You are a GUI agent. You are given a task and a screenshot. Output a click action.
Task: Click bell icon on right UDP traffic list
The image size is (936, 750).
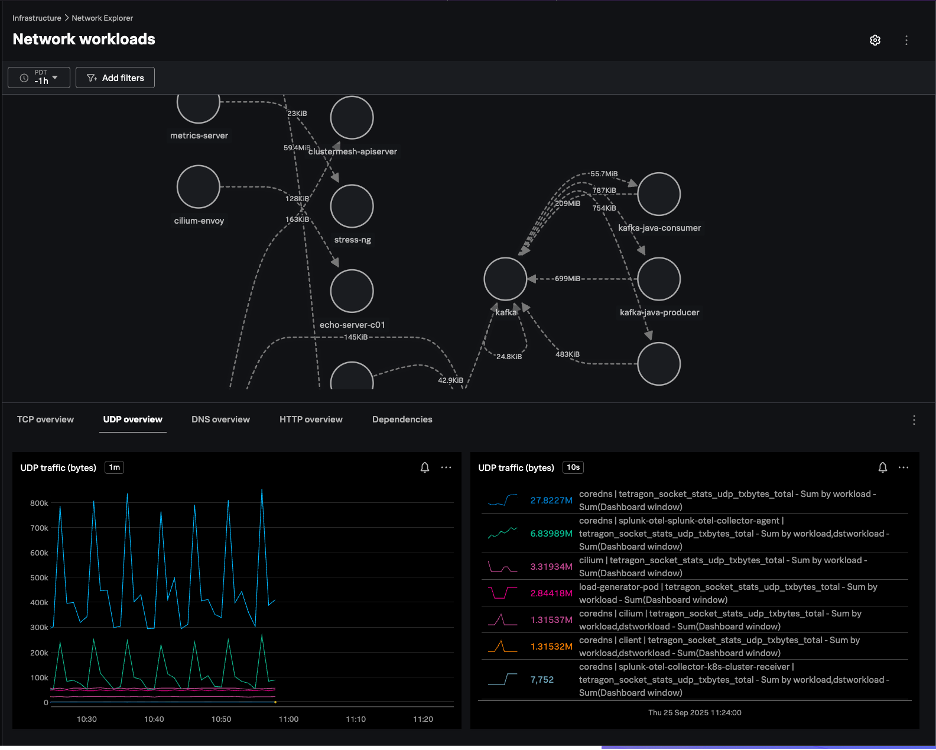click(x=882, y=467)
